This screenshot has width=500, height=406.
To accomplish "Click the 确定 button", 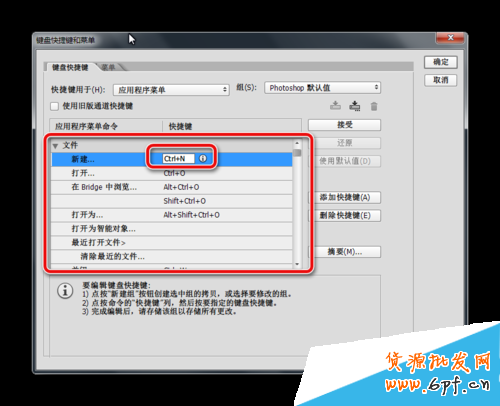I will point(441,62).
